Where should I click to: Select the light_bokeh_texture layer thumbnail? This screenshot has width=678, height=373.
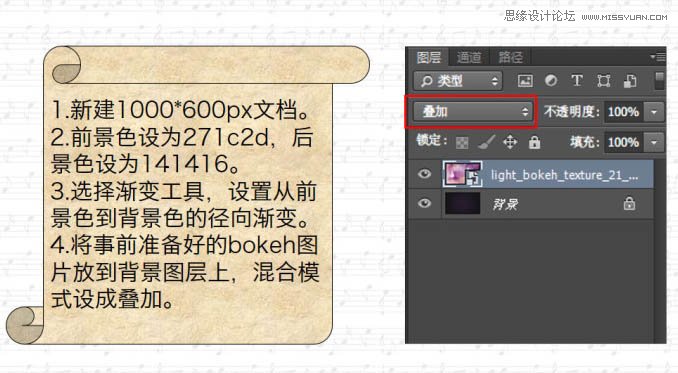click(462, 174)
